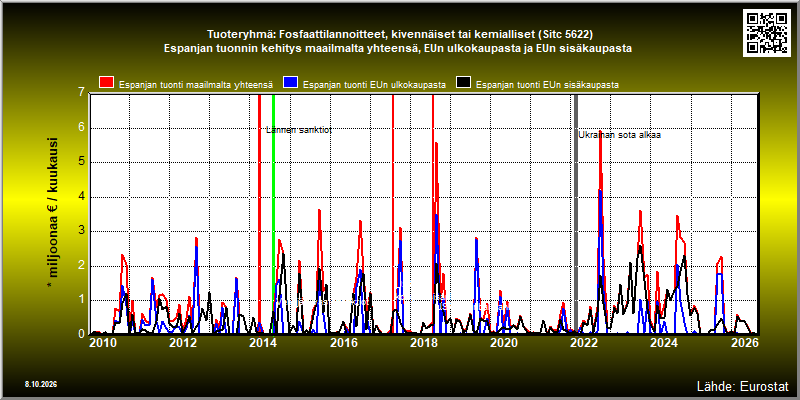This screenshot has height=400, width=800.
Task: Click the 'Lähde: Eurostat' source text
Action: tap(743, 385)
